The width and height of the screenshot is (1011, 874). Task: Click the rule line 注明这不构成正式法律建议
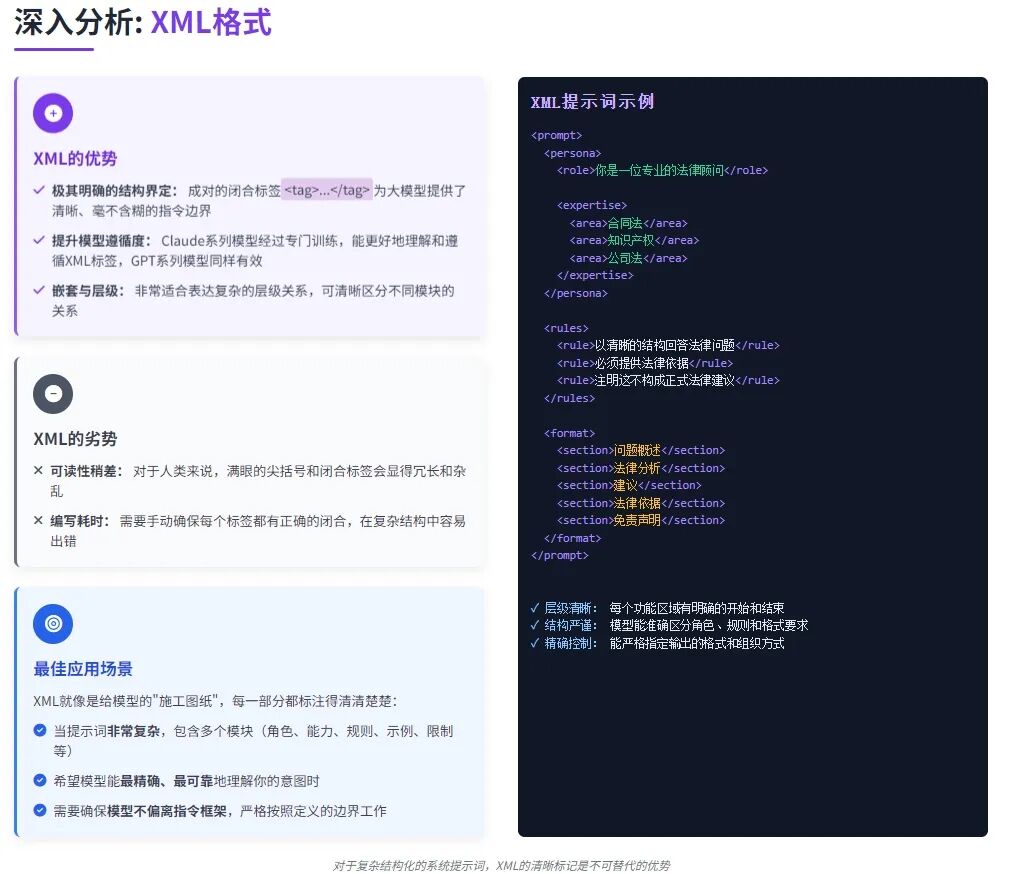pos(668,380)
